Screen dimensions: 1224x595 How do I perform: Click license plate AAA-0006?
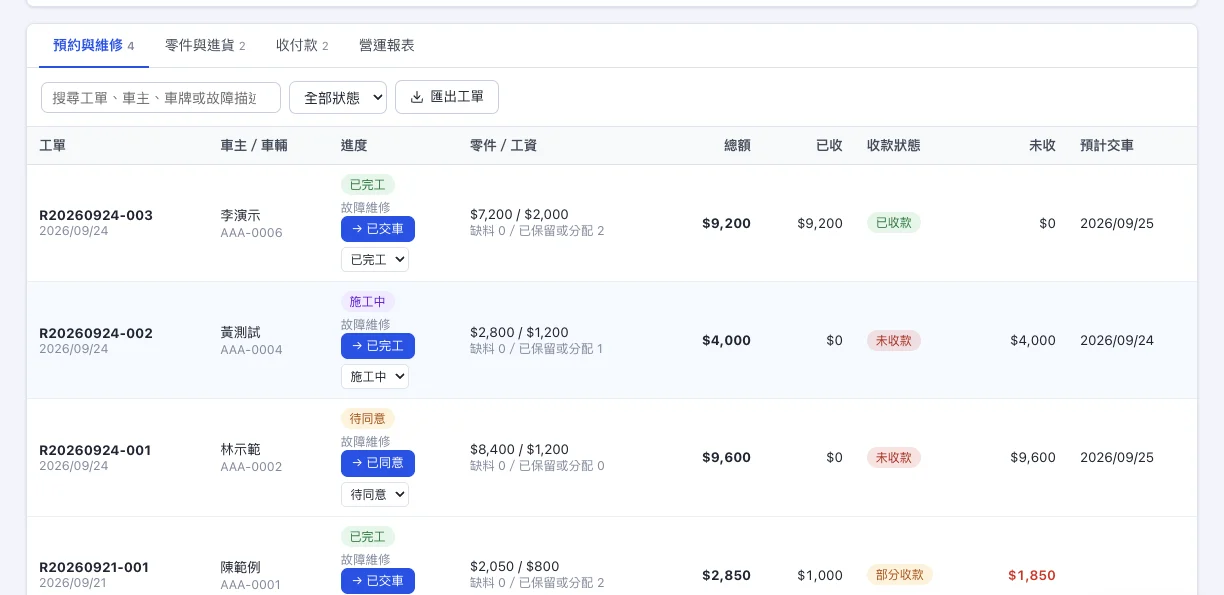tap(251, 233)
